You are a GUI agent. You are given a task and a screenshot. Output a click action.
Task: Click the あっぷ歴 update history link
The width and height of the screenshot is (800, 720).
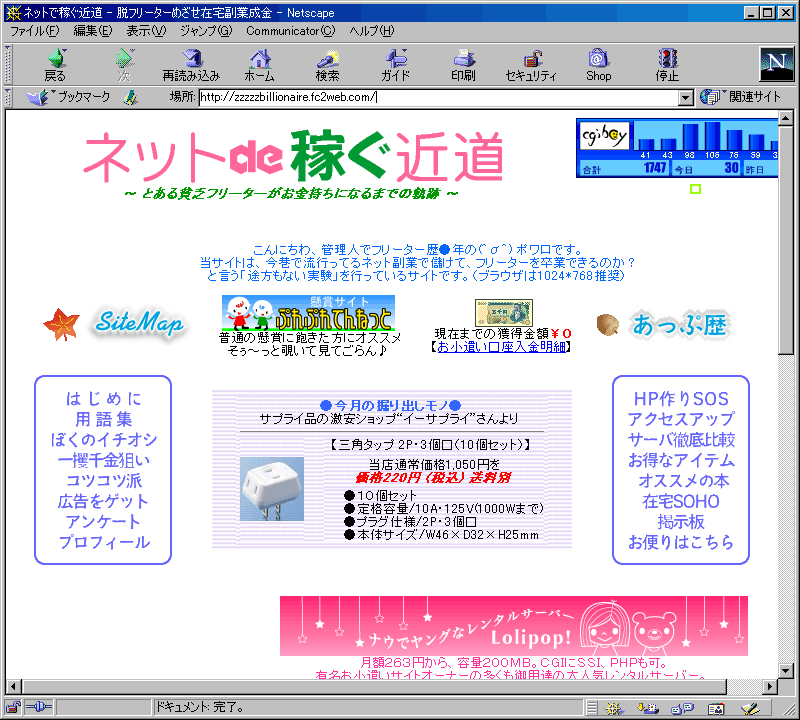click(680, 325)
